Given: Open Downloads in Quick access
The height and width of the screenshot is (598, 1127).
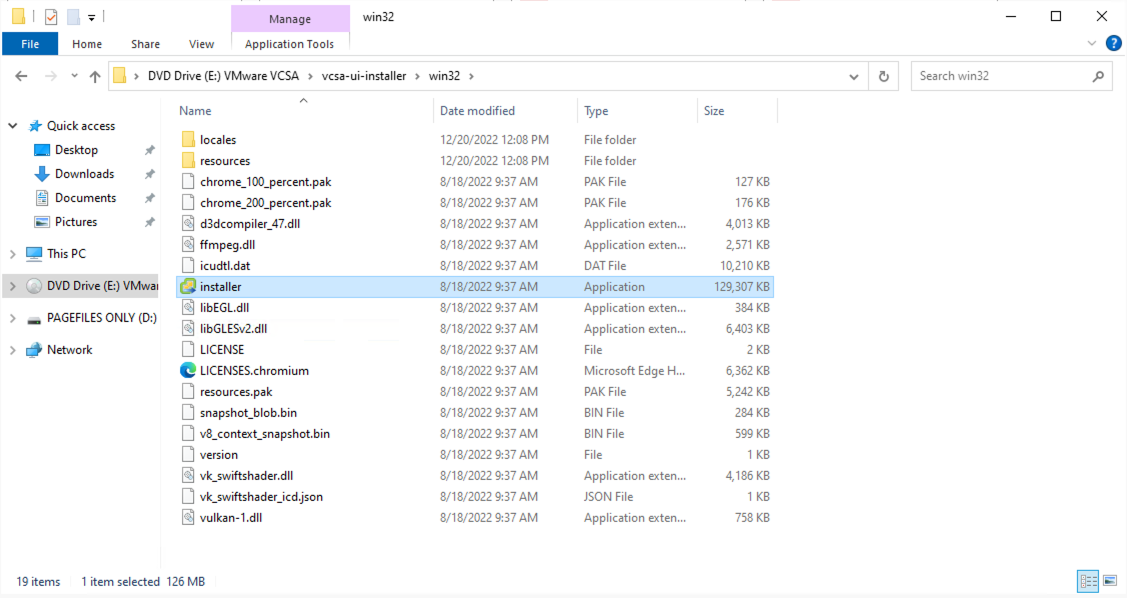Looking at the screenshot, I should (84, 174).
